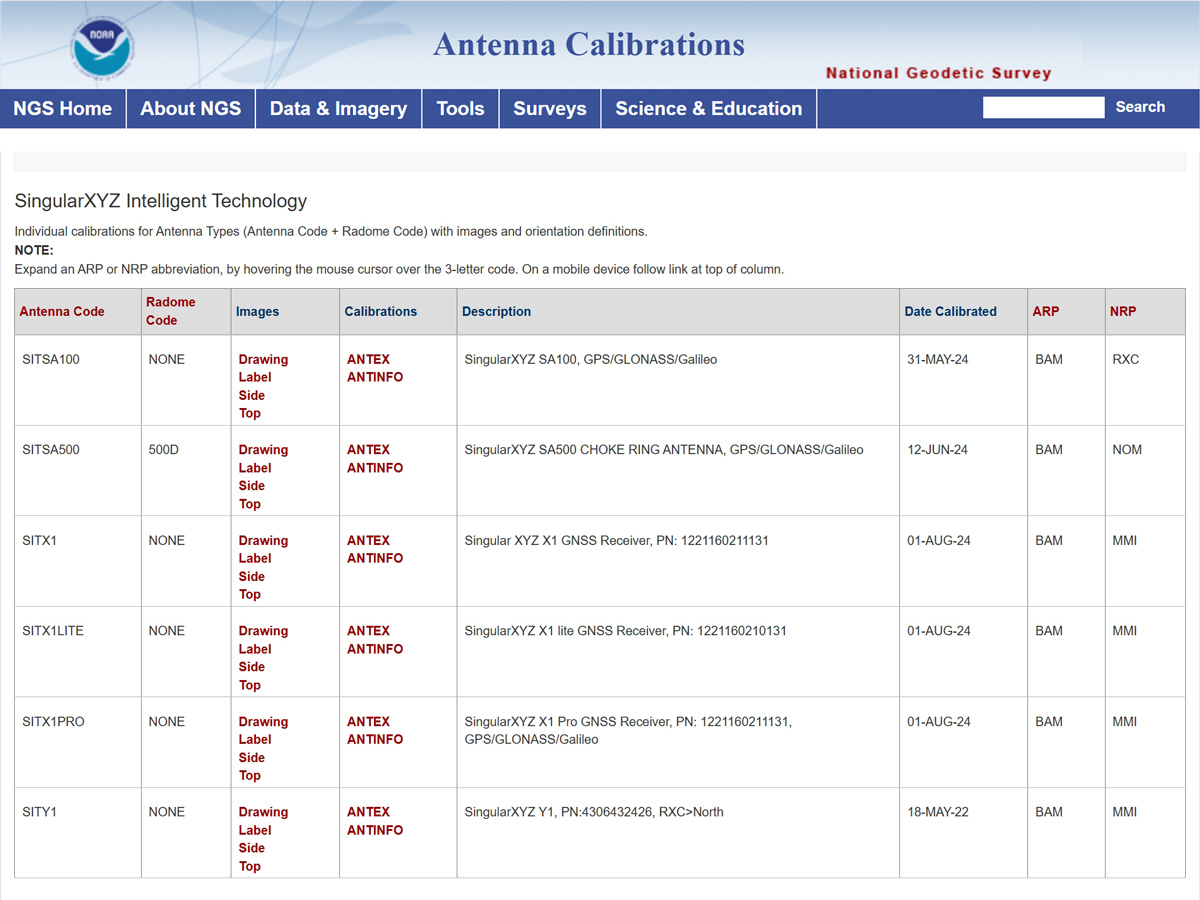Open ANTINFO file for SITSA500
The width and height of the screenshot is (1200, 900).
(375, 468)
